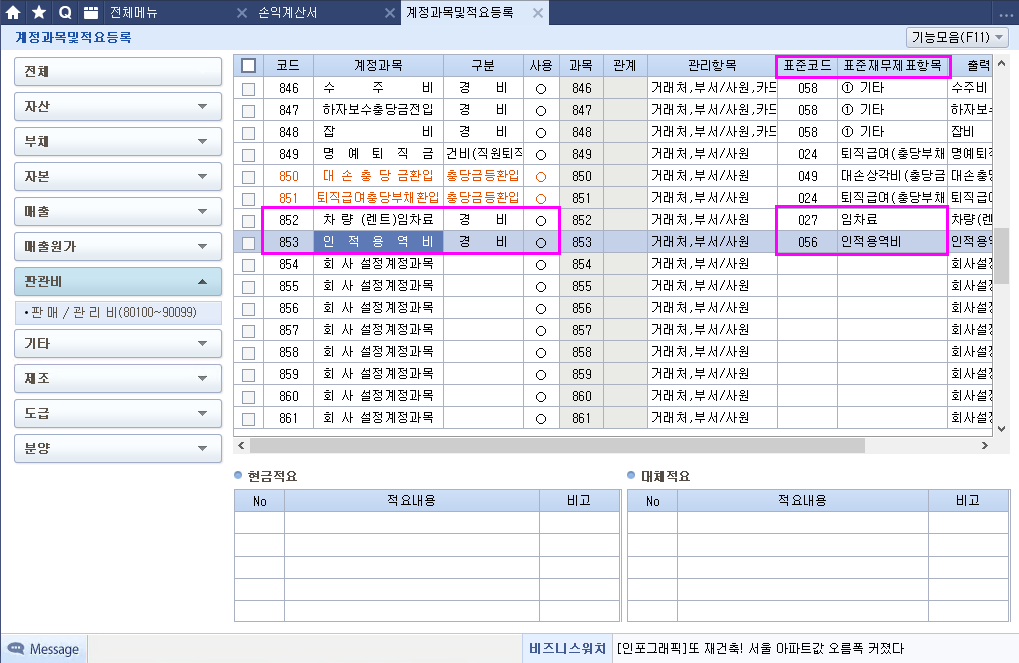This screenshot has width=1019, height=663.
Task: Expand the 도급 category
Action: [118, 413]
